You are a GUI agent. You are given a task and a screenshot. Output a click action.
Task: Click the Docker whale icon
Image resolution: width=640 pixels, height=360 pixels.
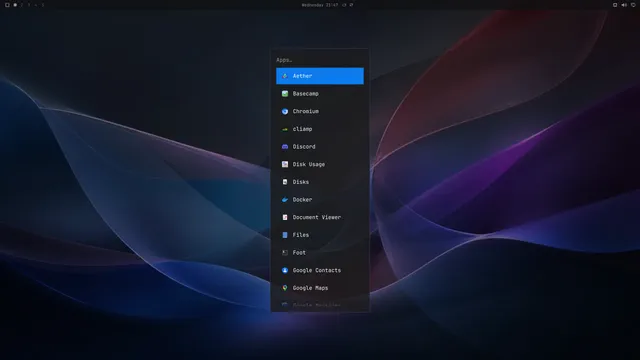285,200
